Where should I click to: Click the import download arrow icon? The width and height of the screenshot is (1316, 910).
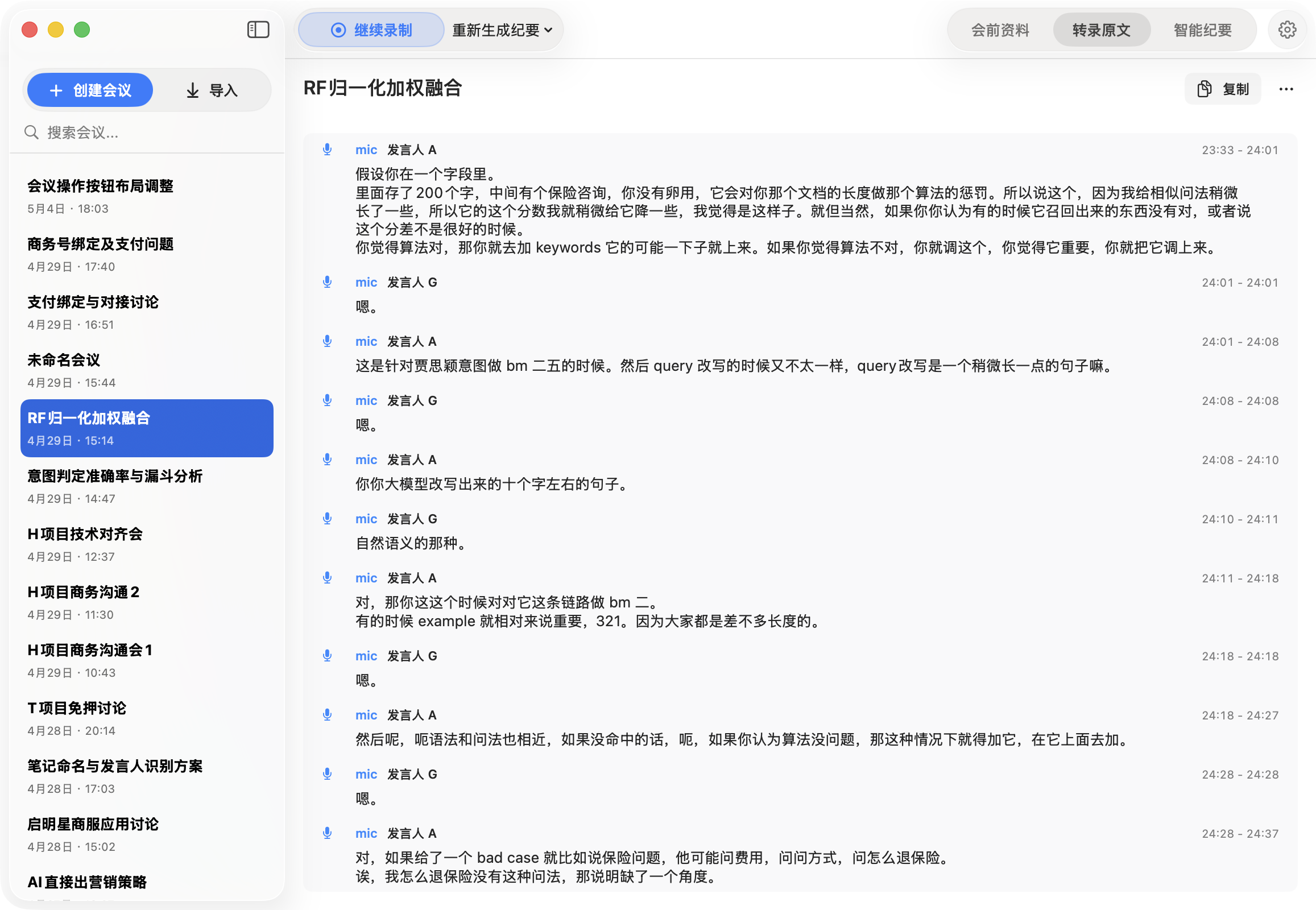193,90
